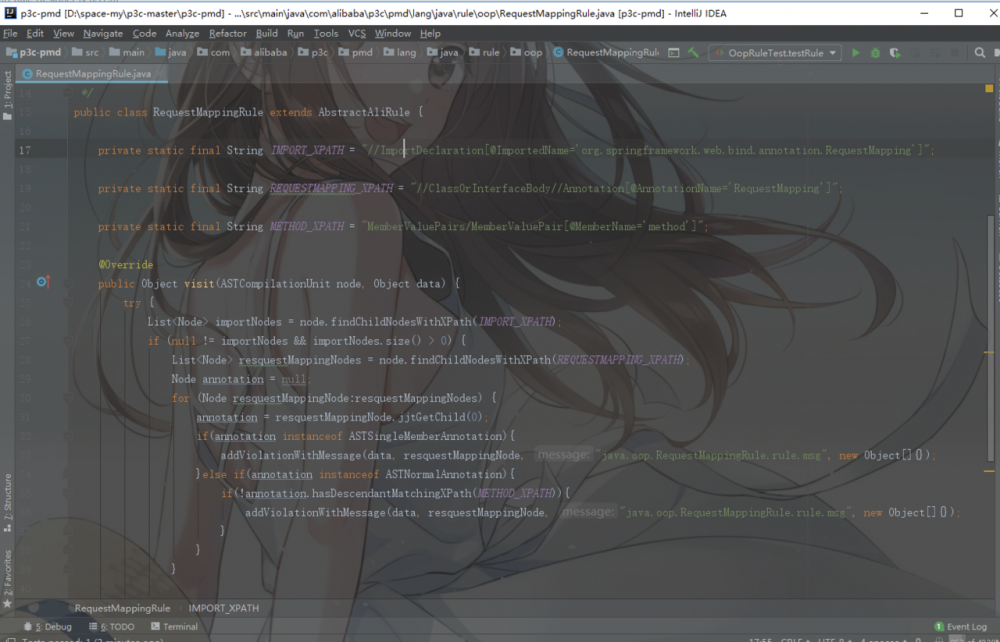Image resolution: width=1000 pixels, height=642 pixels.
Task: Open the Project tool window stripe
Action: [7, 94]
